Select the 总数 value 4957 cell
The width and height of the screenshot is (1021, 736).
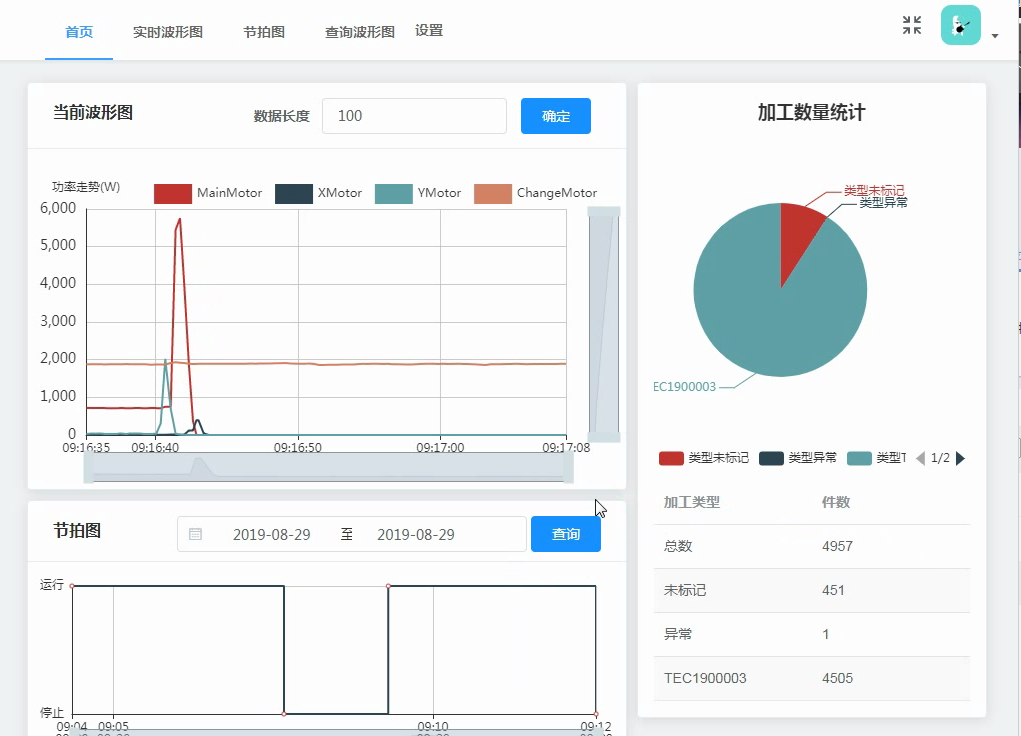837,546
